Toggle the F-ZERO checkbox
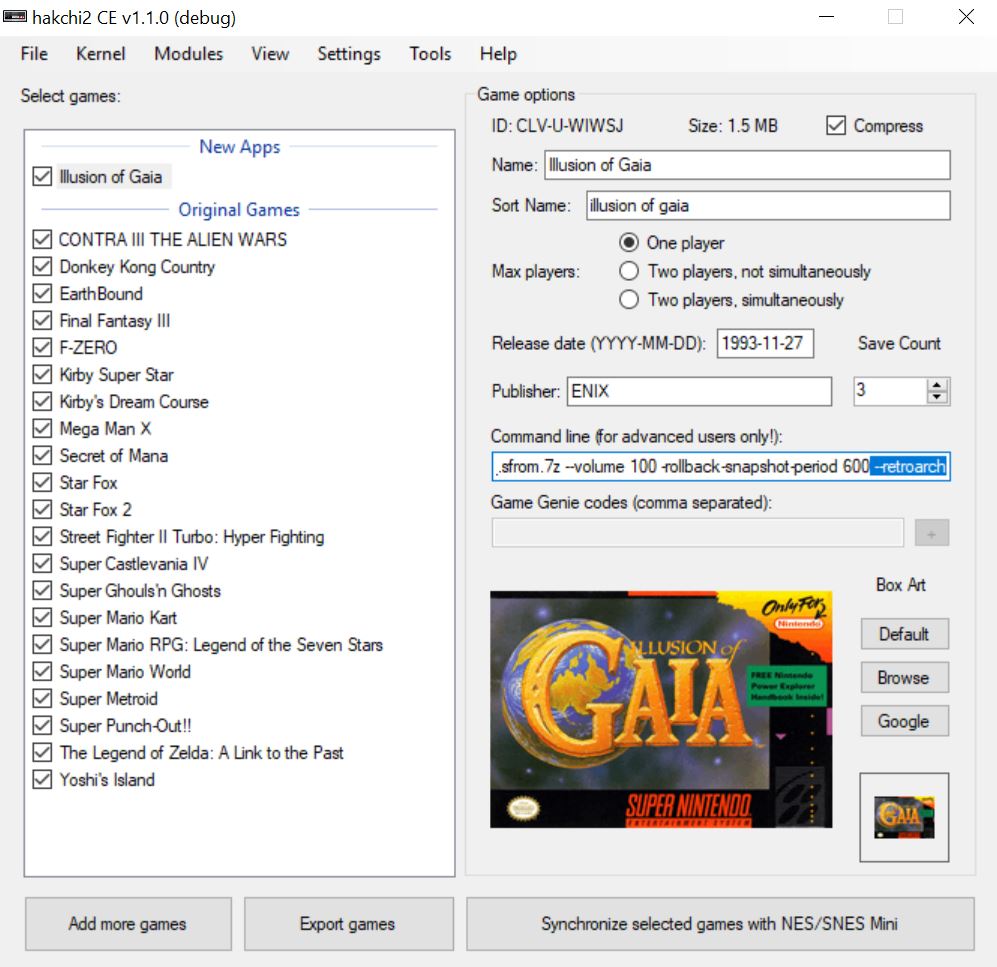Screen dimensions: 997x967 pyautogui.click(x=42, y=347)
